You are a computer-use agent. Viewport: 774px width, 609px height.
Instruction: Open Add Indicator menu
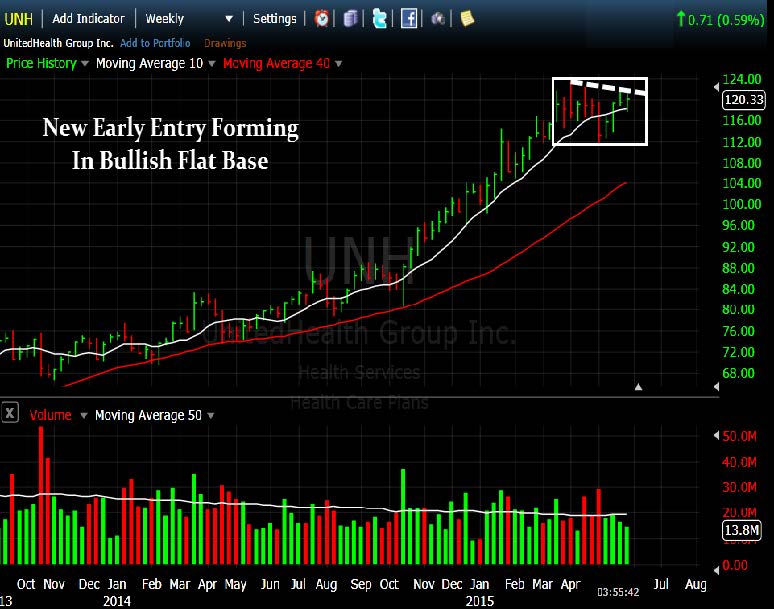(88, 19)
